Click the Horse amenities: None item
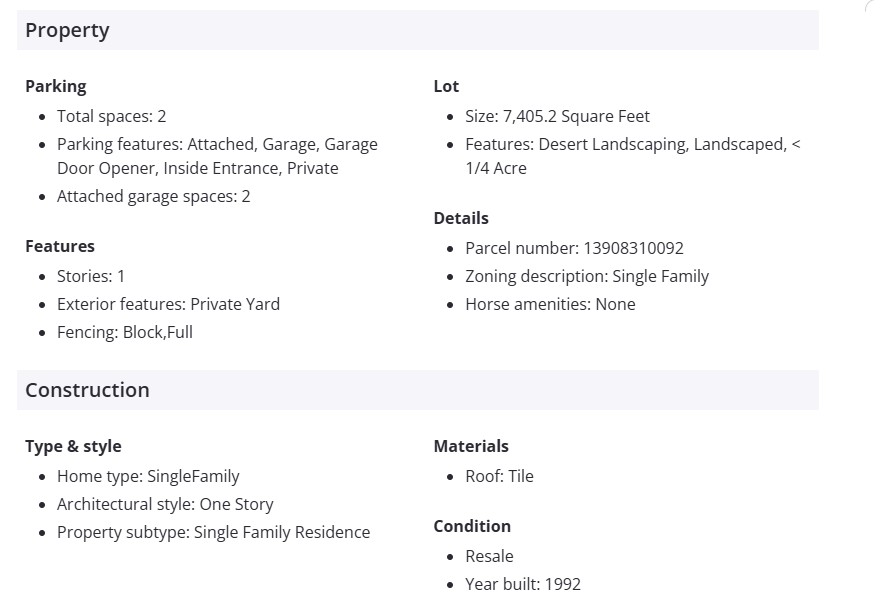Viewport: 892px width, 606px height. pos(550,304)
